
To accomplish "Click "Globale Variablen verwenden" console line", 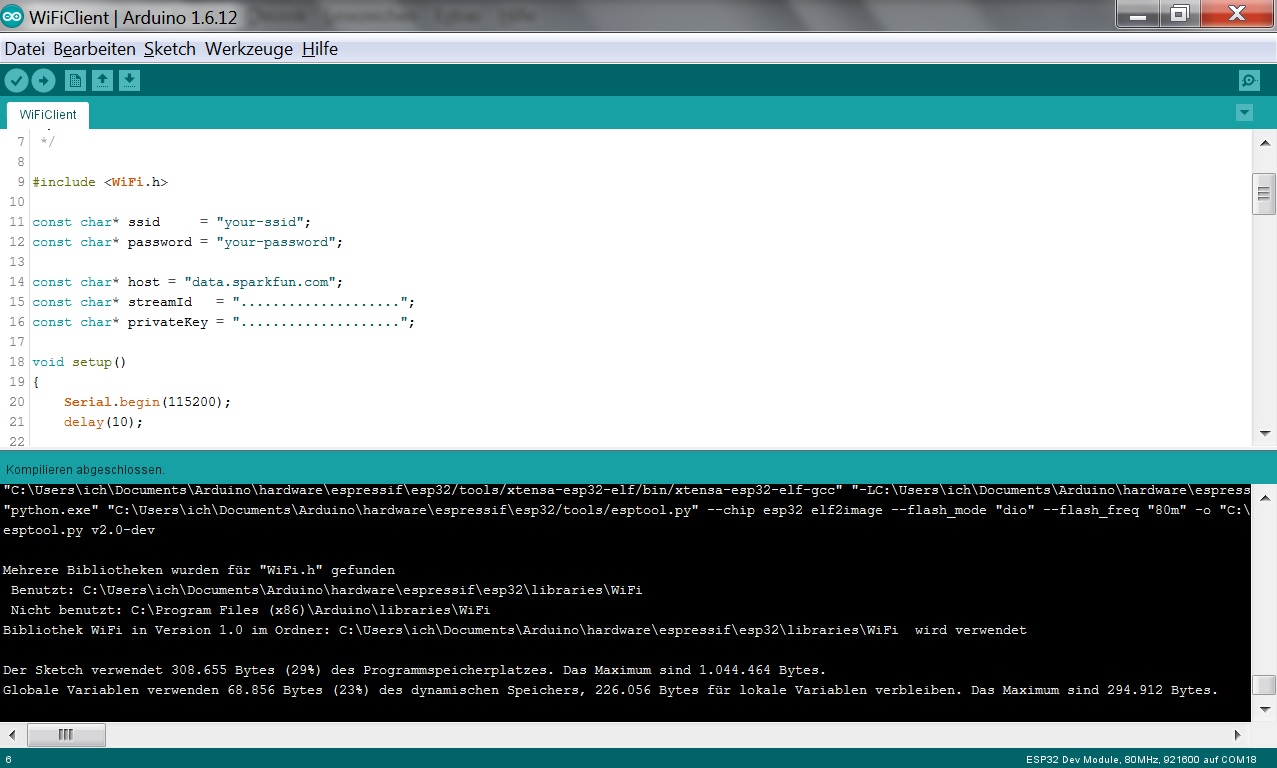I will click(x=611, y=690).
